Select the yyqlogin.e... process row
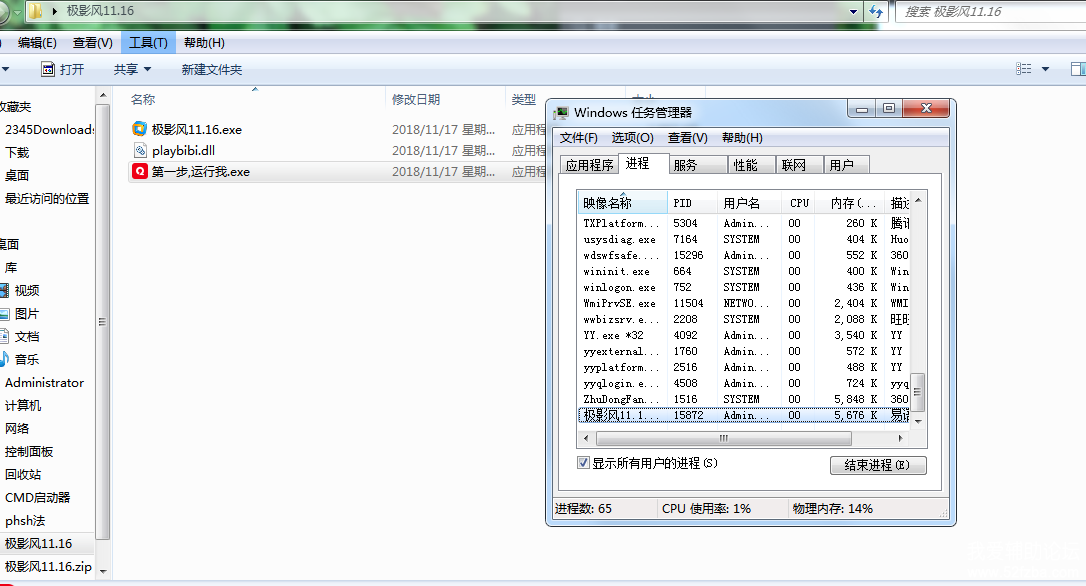1086x586 pixels. coord(743,383)
